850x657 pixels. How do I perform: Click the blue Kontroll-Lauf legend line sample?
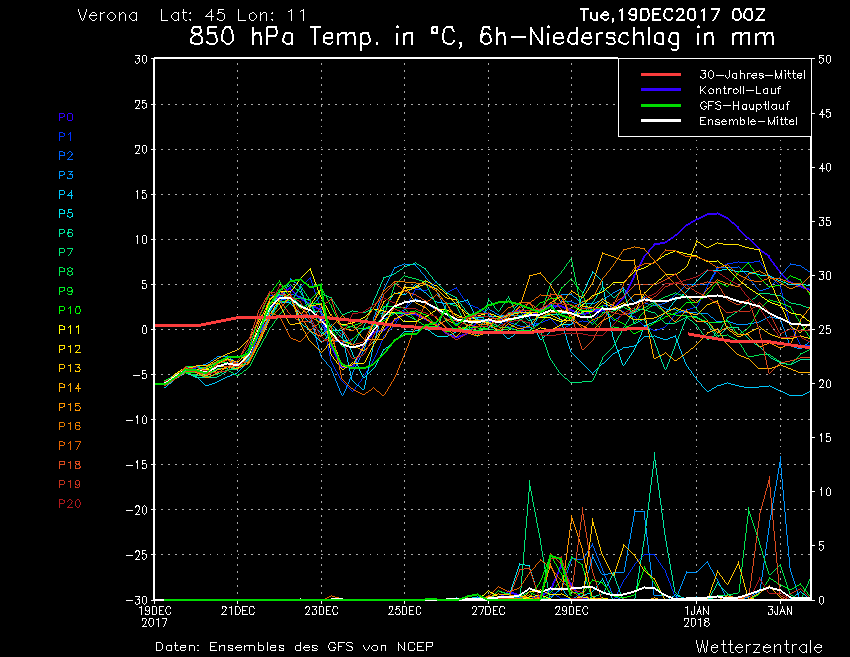(661, 89)
